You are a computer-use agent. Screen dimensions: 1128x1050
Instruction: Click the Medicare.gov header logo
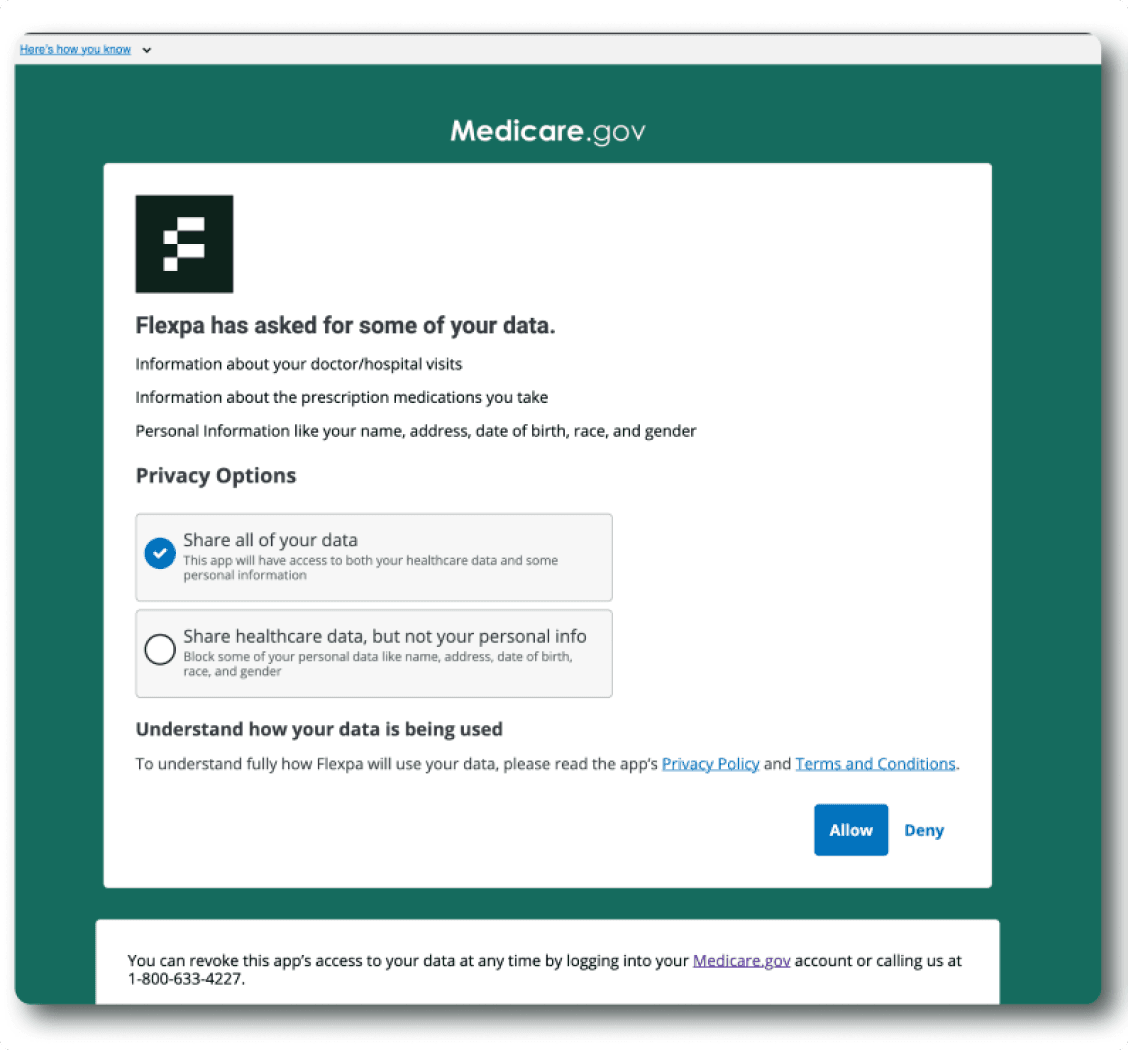pos(547,130)
